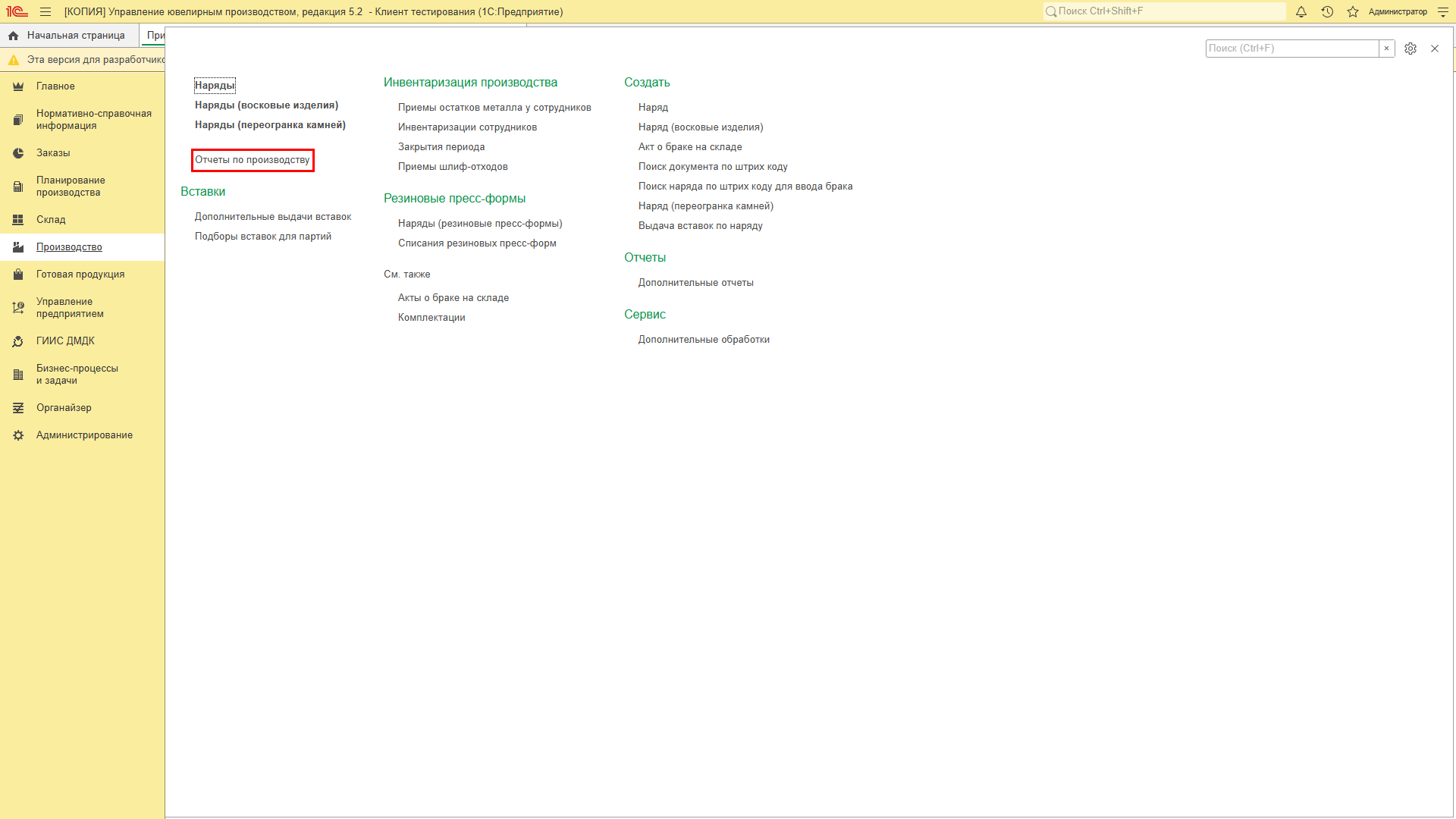Click the Готовая продукция bag icon

point(18,275)
